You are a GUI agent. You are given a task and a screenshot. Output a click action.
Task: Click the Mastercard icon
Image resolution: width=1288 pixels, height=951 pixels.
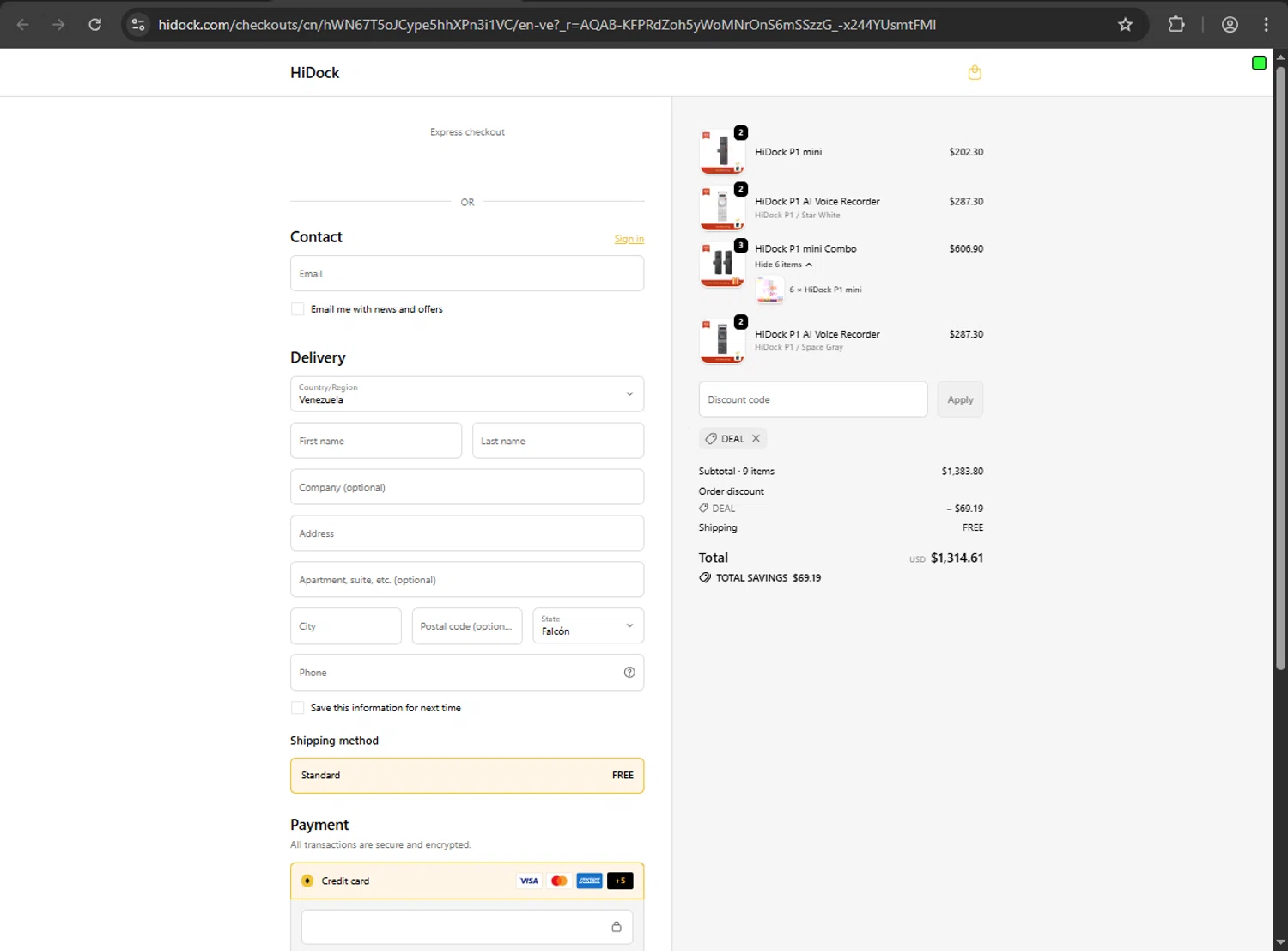559,881
